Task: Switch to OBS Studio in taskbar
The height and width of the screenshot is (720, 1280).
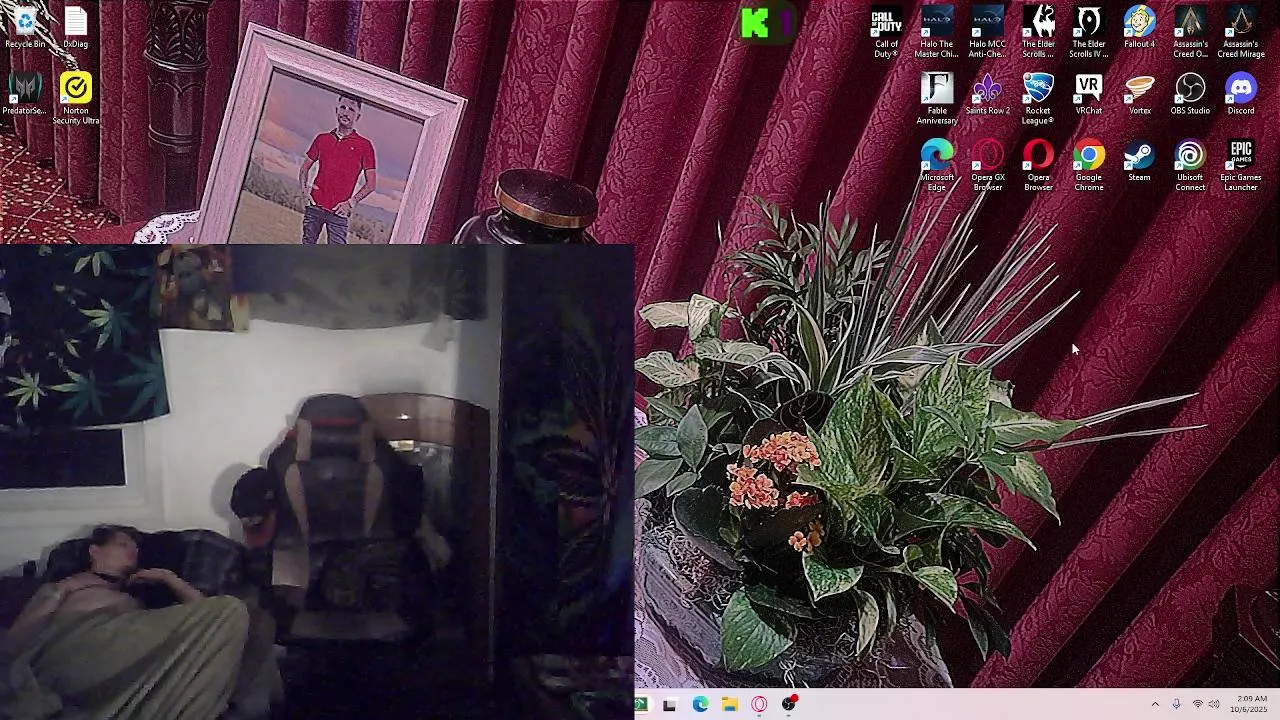Action: point(789,704)
